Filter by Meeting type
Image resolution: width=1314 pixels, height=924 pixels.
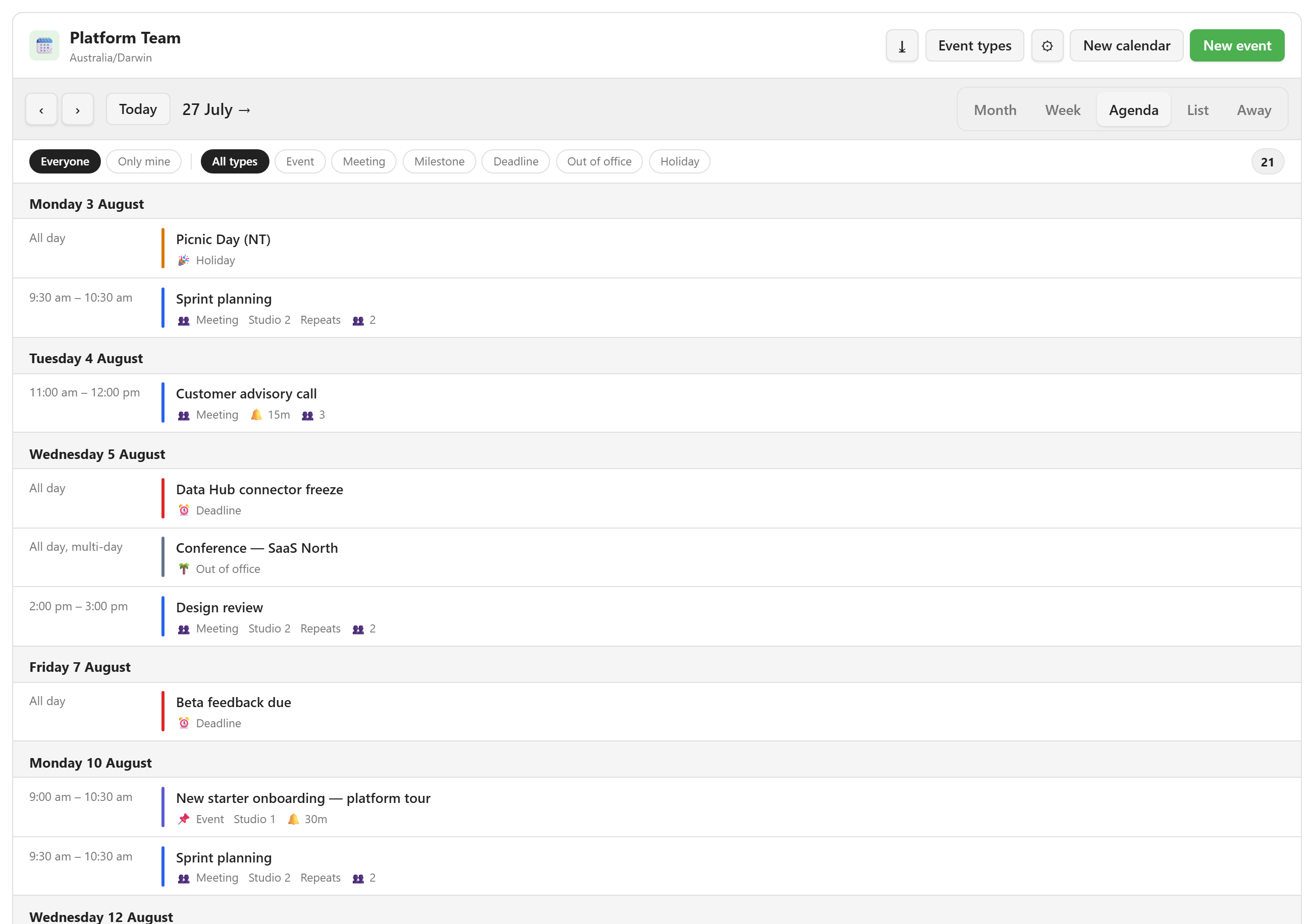tap(363, 161)
